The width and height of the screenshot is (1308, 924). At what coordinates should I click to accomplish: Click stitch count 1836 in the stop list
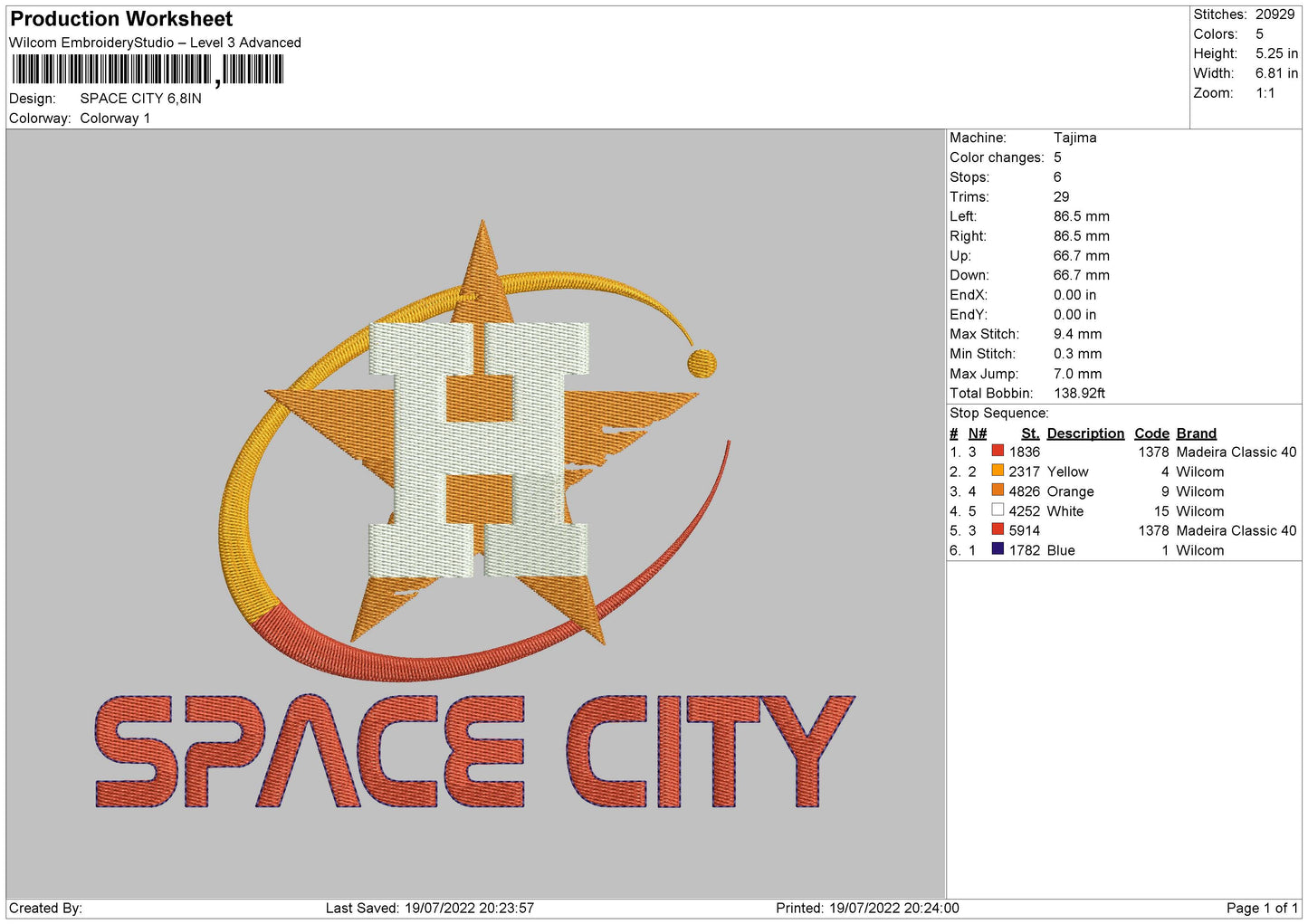[1024, 452]
